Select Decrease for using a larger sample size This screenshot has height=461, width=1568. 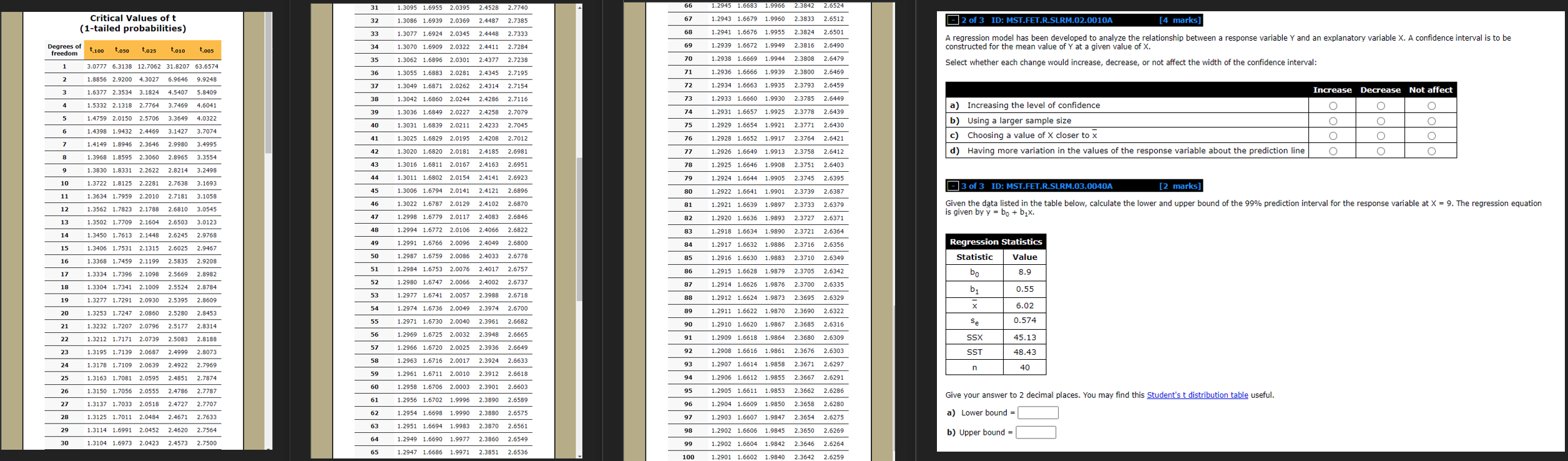[x=1381, y=121]
